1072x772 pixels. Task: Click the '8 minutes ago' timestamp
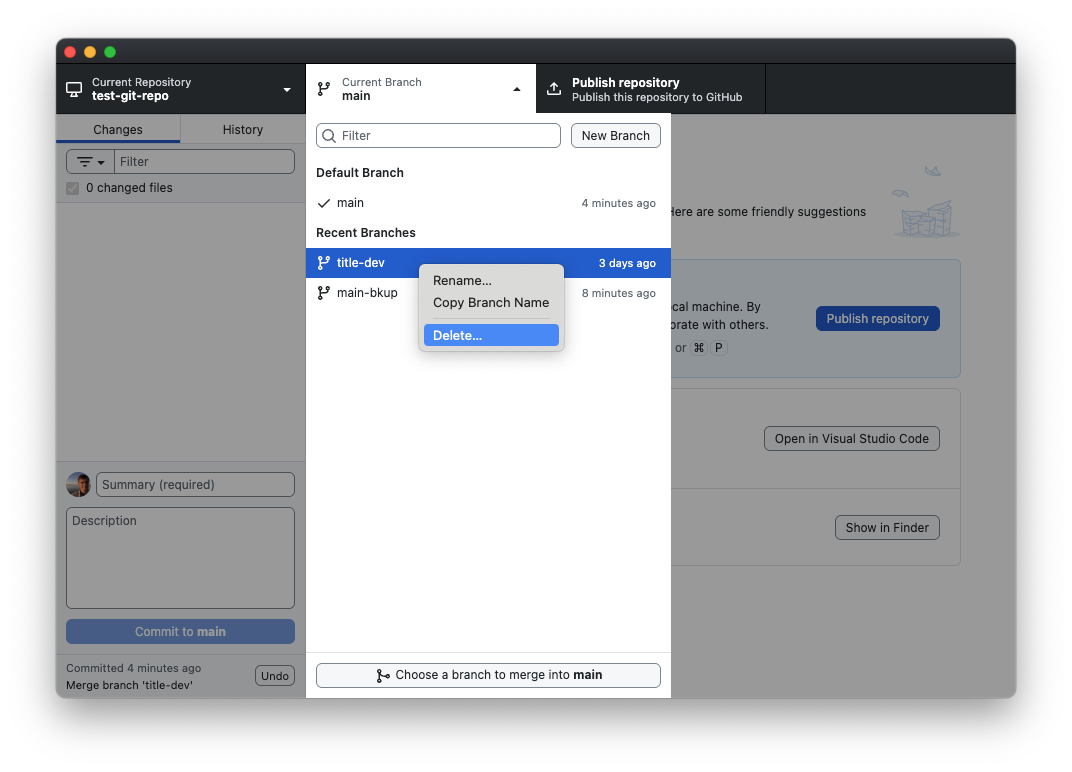pyautogui.click(x=619, y=293)
